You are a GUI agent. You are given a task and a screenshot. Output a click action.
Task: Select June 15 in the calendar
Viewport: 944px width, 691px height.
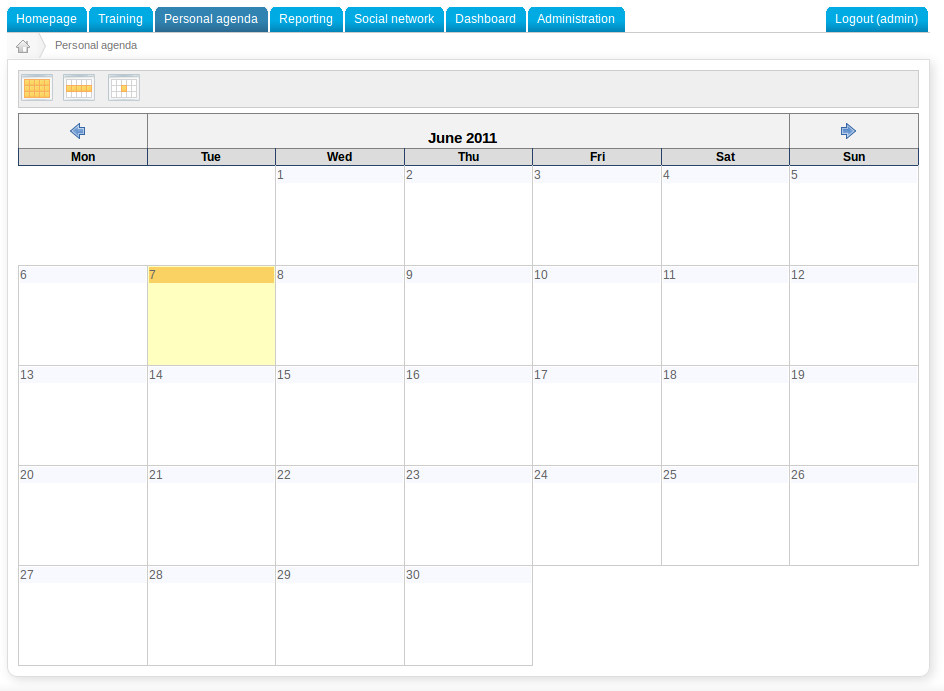[x=339, y=415]
